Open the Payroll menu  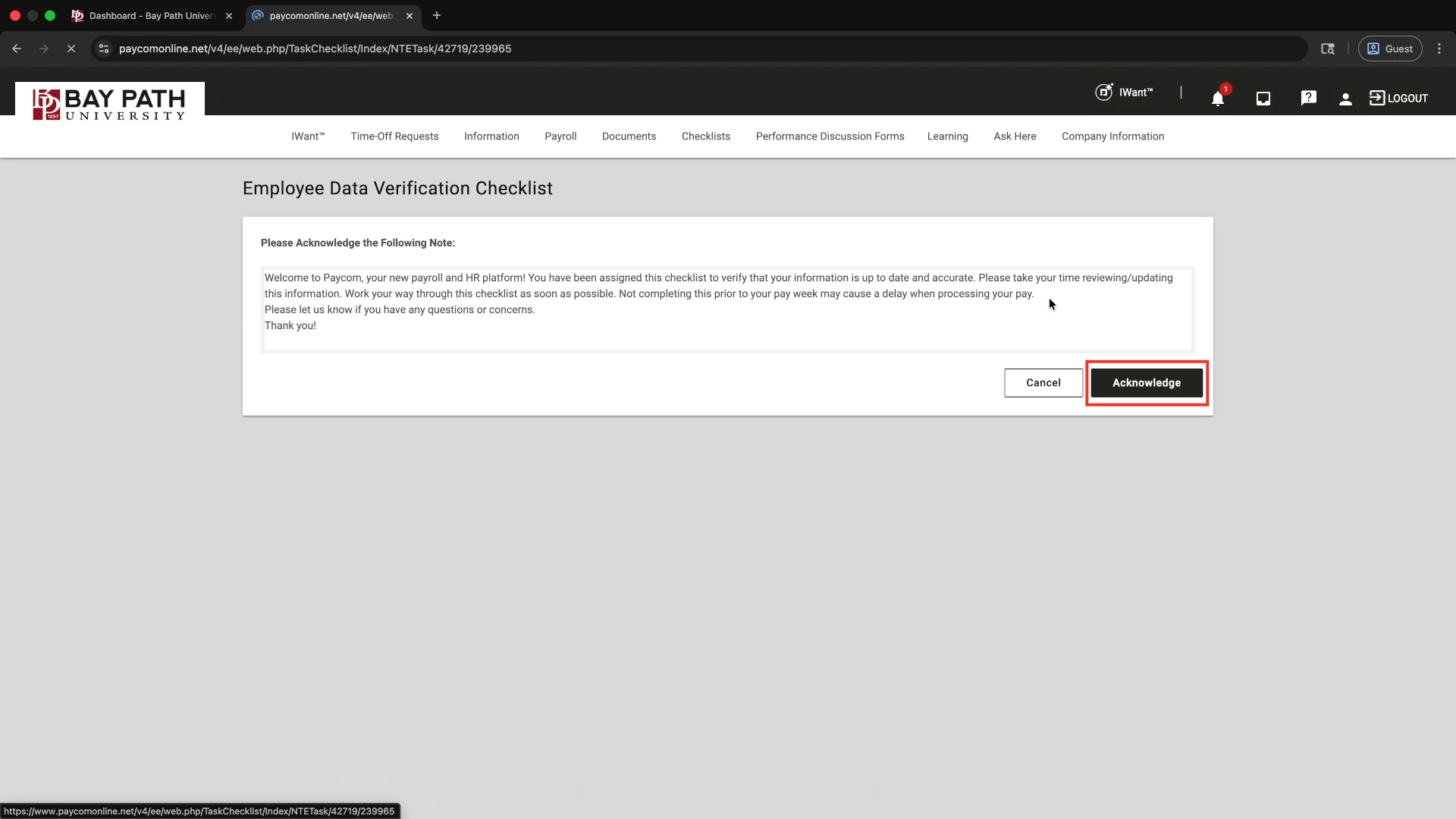[x=560, y=136]
